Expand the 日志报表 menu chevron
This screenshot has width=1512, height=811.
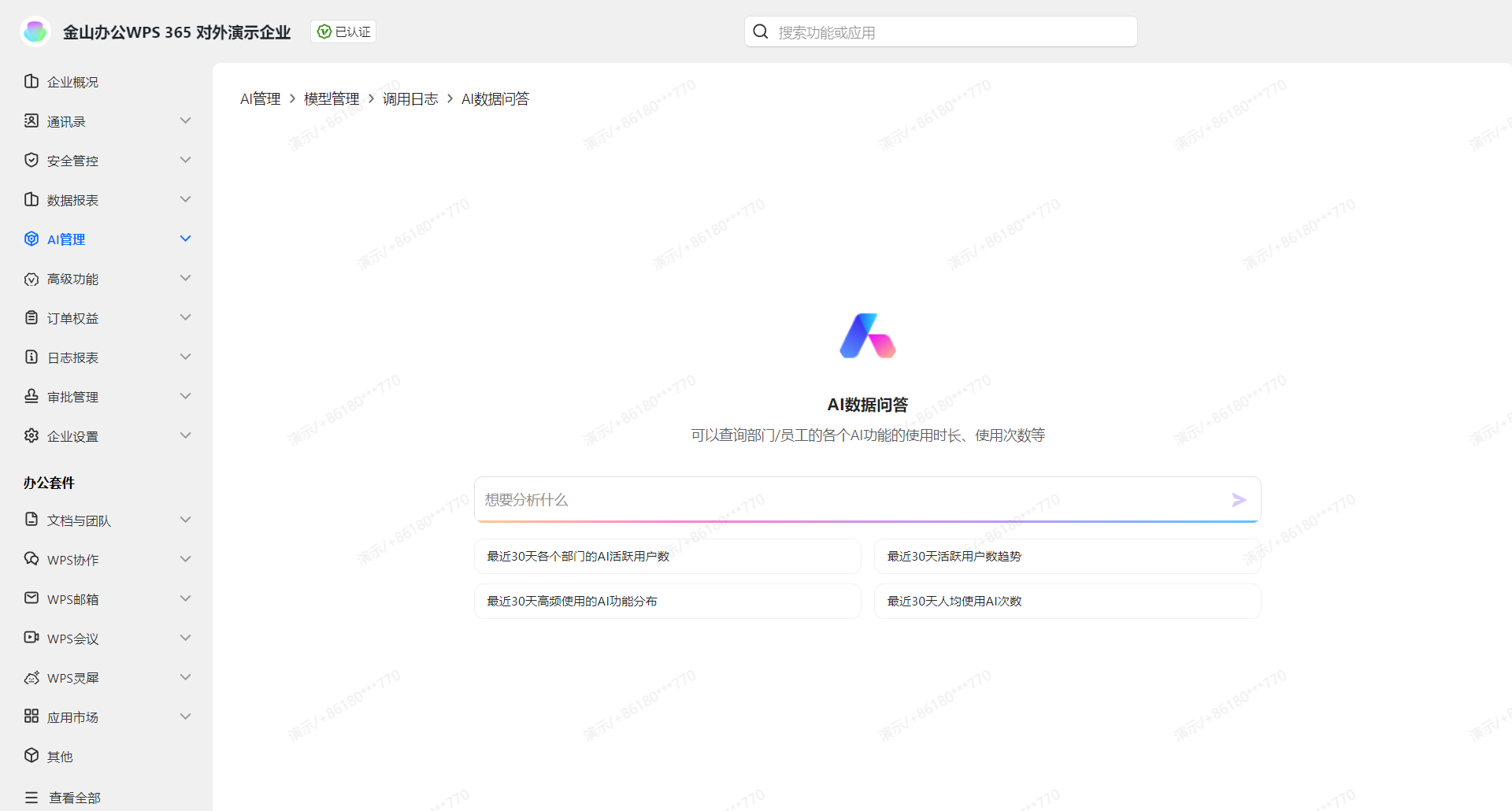pos(186,357)
